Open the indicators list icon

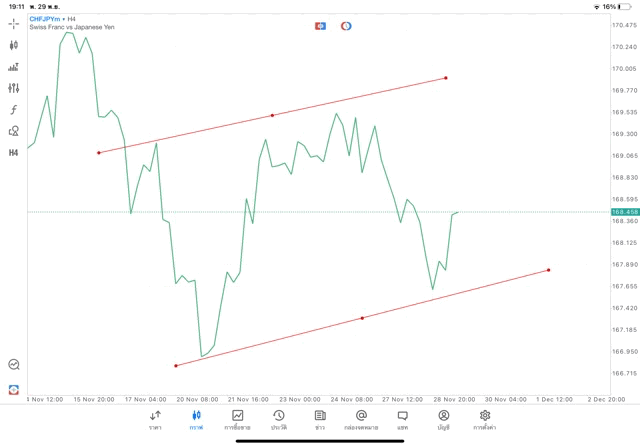[14, 67]
